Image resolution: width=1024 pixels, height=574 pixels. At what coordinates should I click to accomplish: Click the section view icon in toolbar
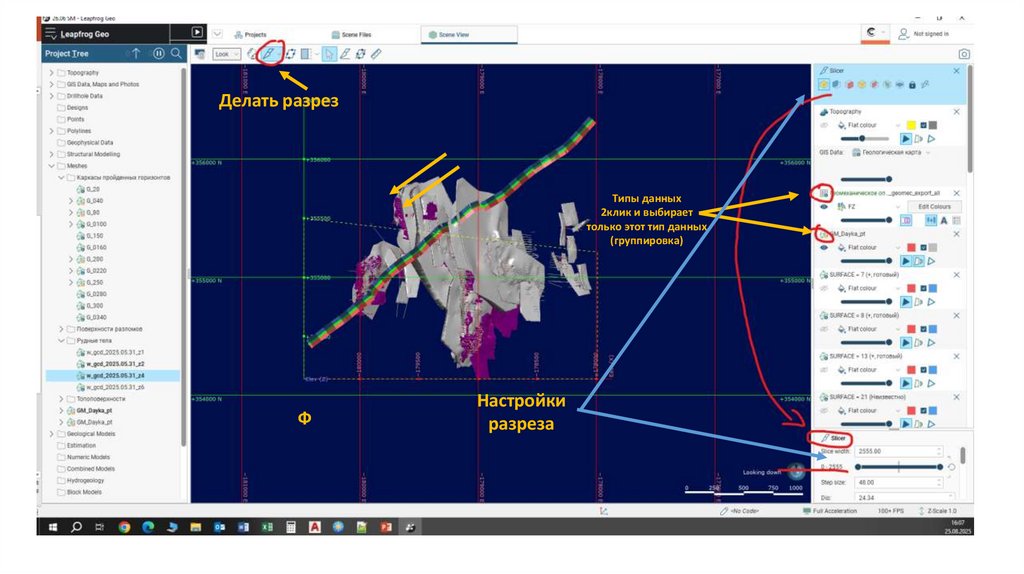[306, 54]
